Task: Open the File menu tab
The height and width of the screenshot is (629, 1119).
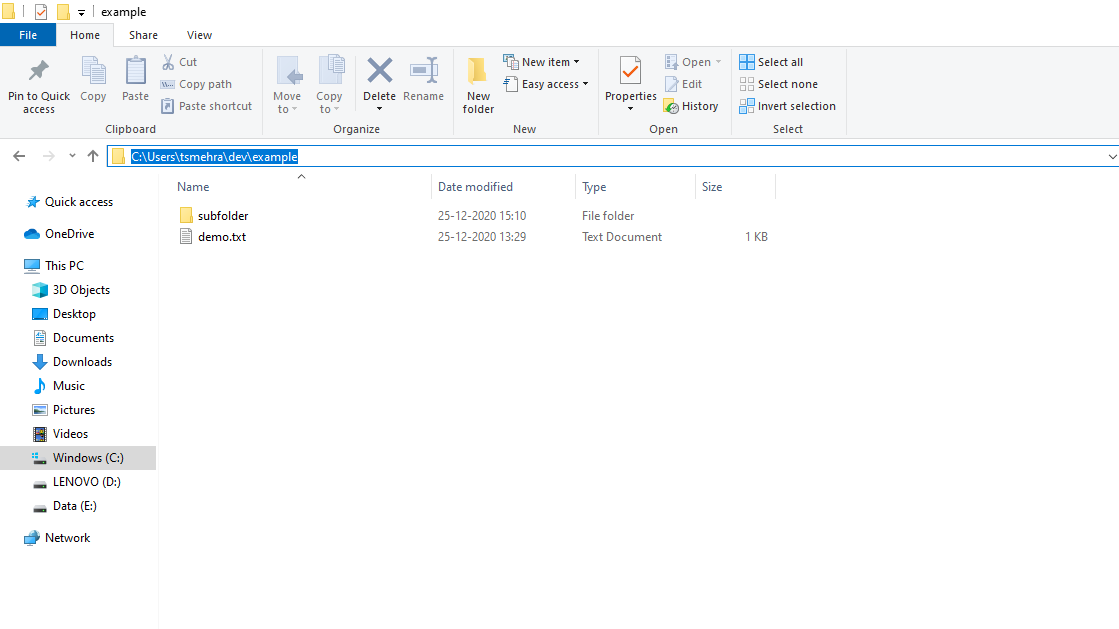Action: pyautogui.click(x=28, y=35)
